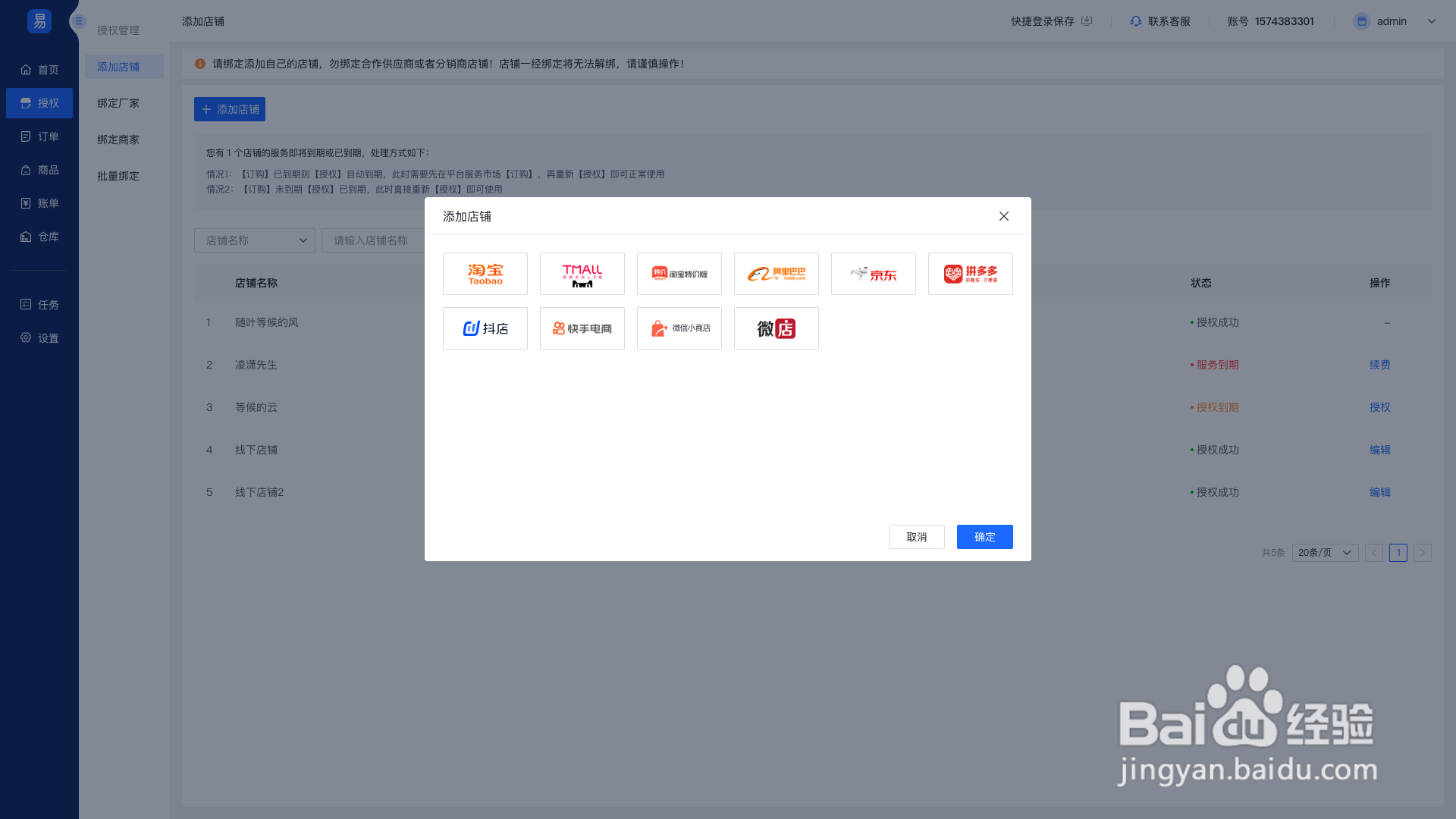The height and width of the screenshot is (819, 1456).
Task: Open the 店铺名称 filter dropdown
Action: (255, 240)
